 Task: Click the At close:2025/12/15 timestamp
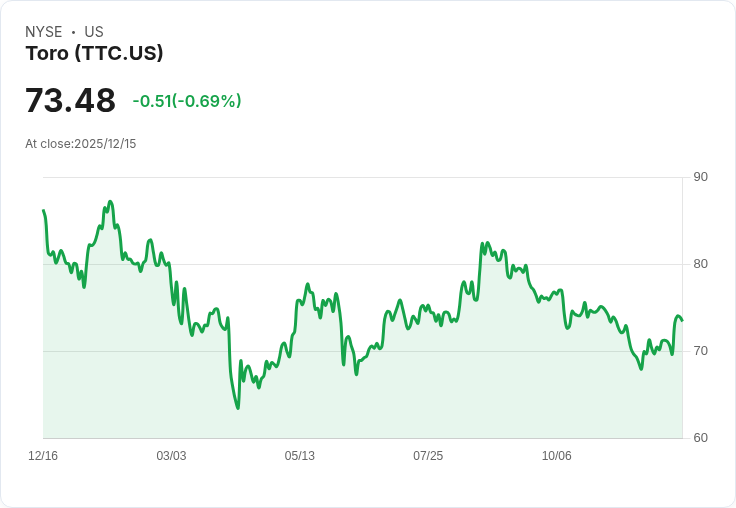(x=81, y=143)
